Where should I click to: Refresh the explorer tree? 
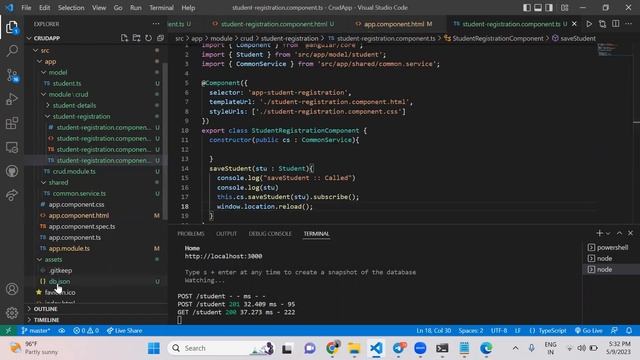(148, 38)
